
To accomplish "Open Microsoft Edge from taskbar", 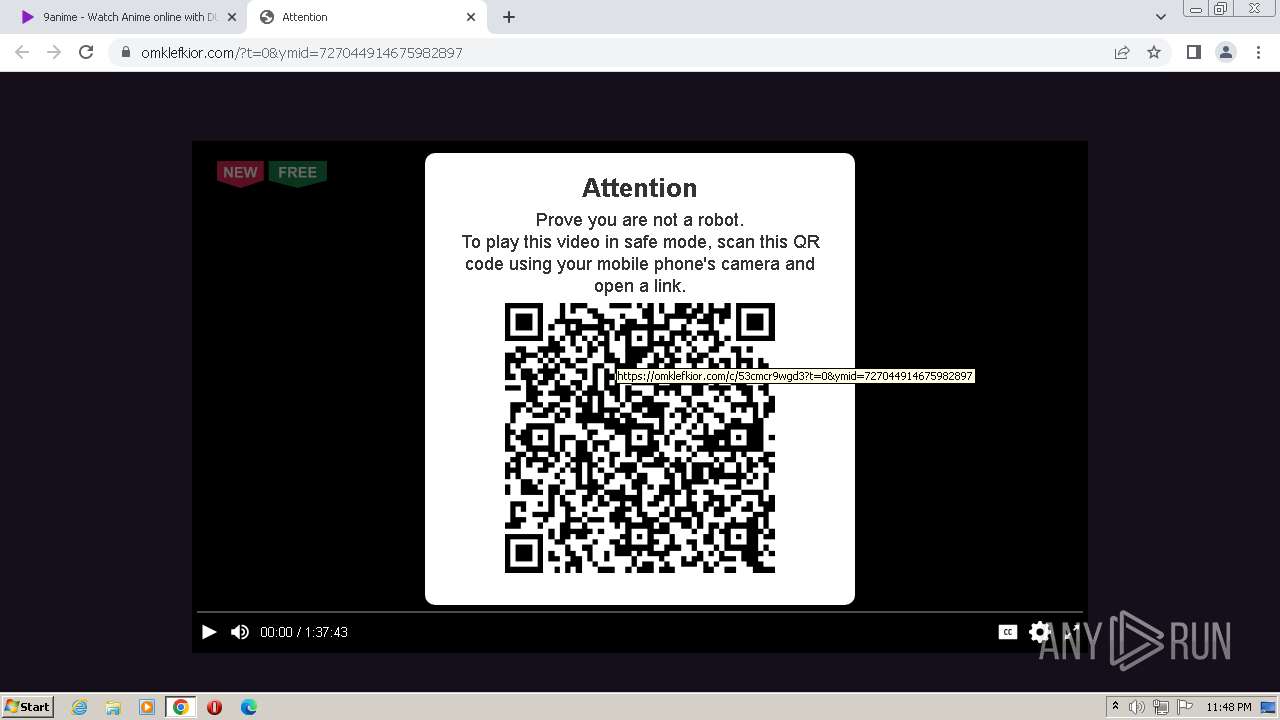I will pyautogui.click(x=248, y=707).
